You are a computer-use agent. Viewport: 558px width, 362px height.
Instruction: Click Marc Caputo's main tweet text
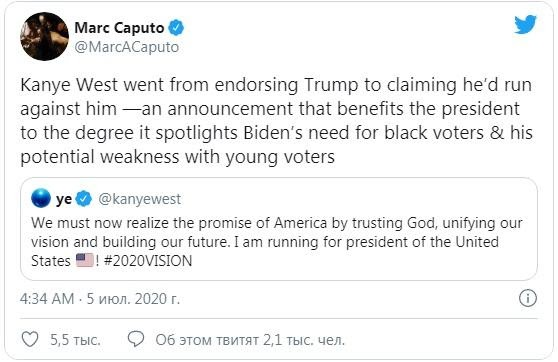276,120
